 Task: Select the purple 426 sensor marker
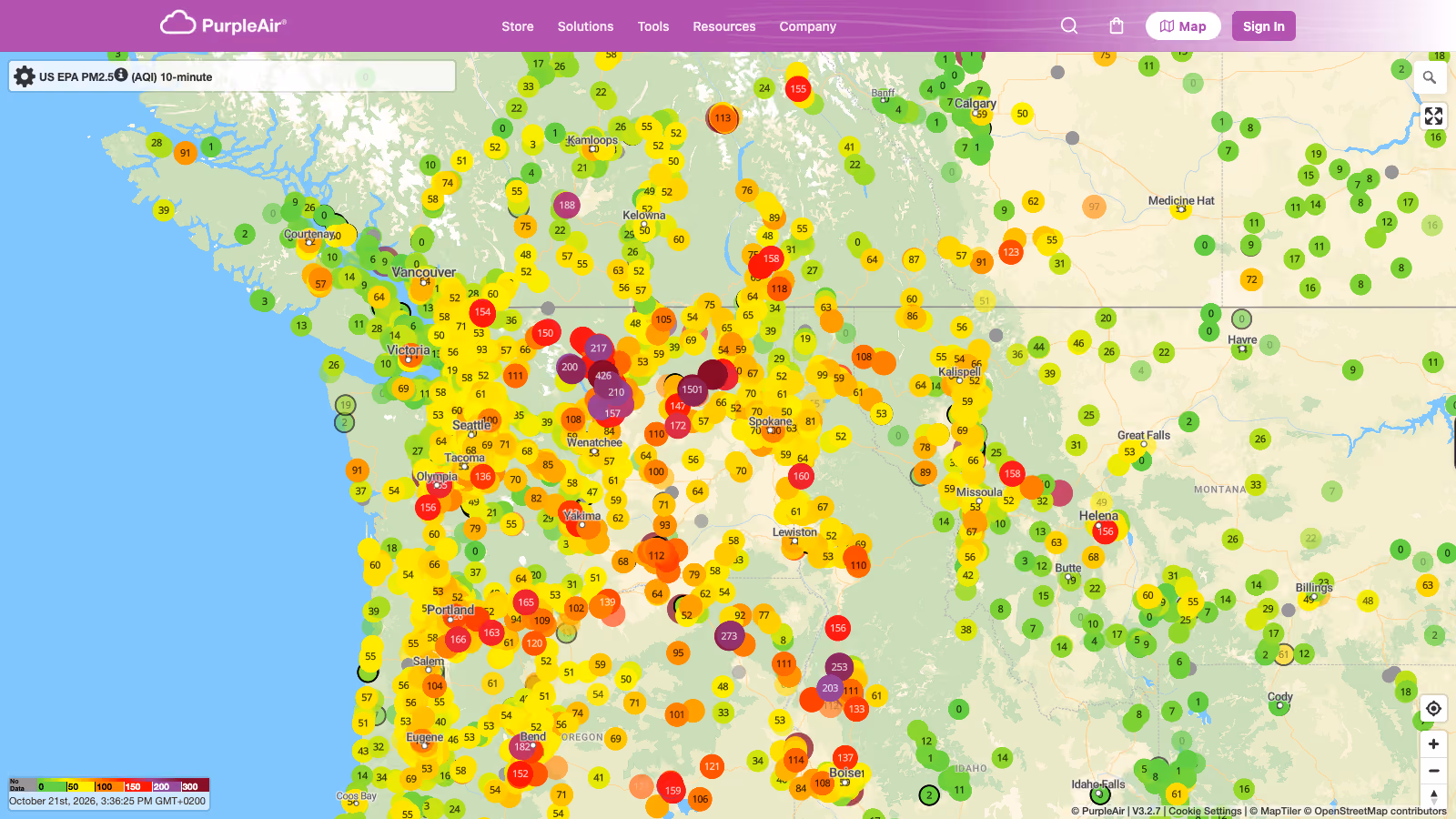603,375
